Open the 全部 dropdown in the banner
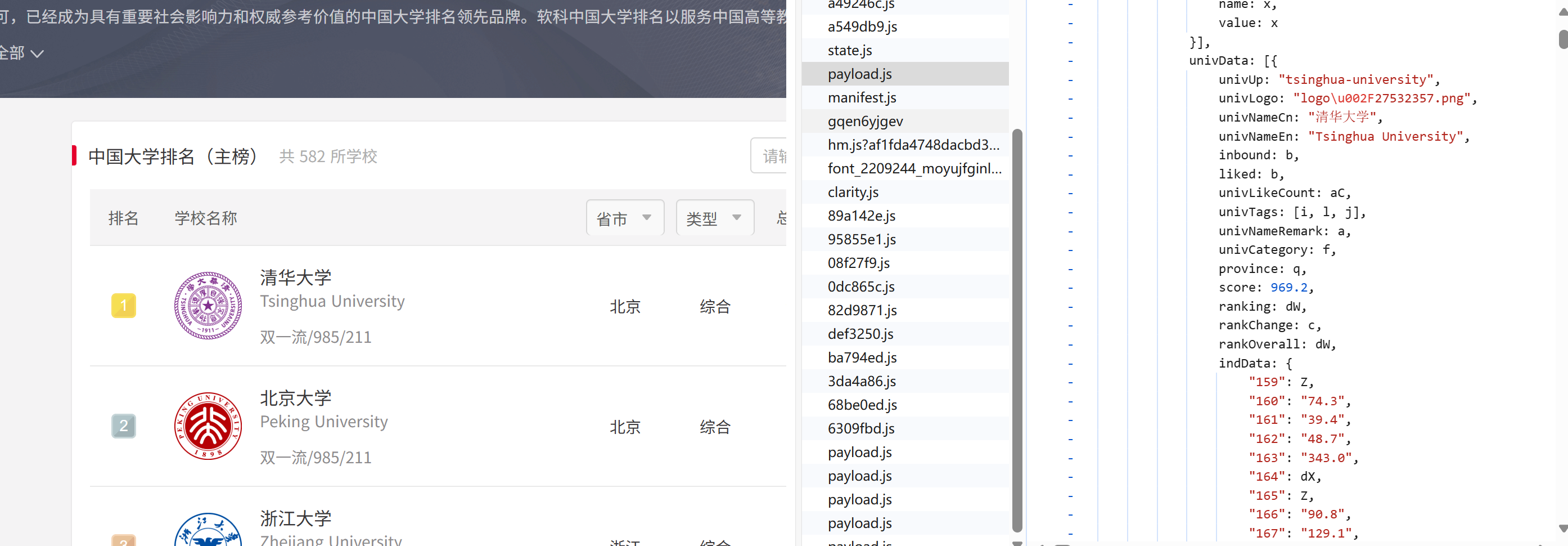Screen dimensions: 1568x546 (x=21, y=53)
